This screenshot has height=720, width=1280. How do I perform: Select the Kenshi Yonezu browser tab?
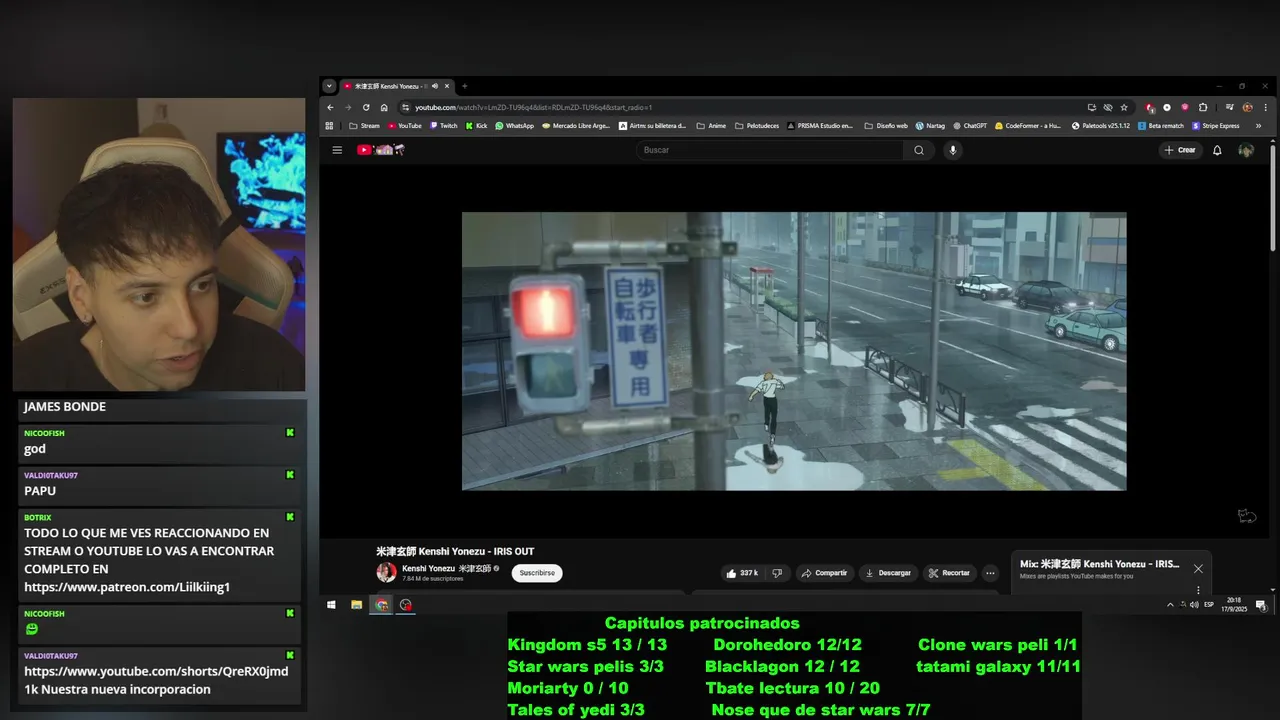[x=397, y=86]
